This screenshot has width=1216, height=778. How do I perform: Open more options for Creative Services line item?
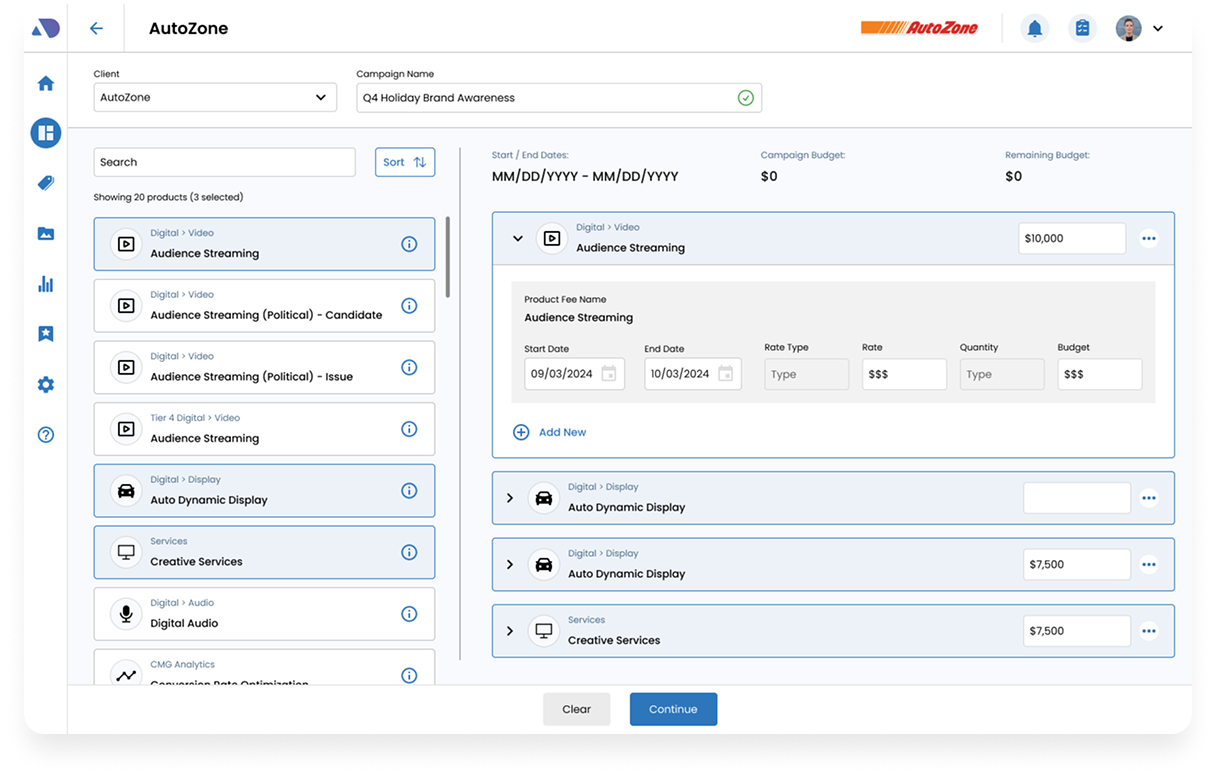(x=1149, y=631)
